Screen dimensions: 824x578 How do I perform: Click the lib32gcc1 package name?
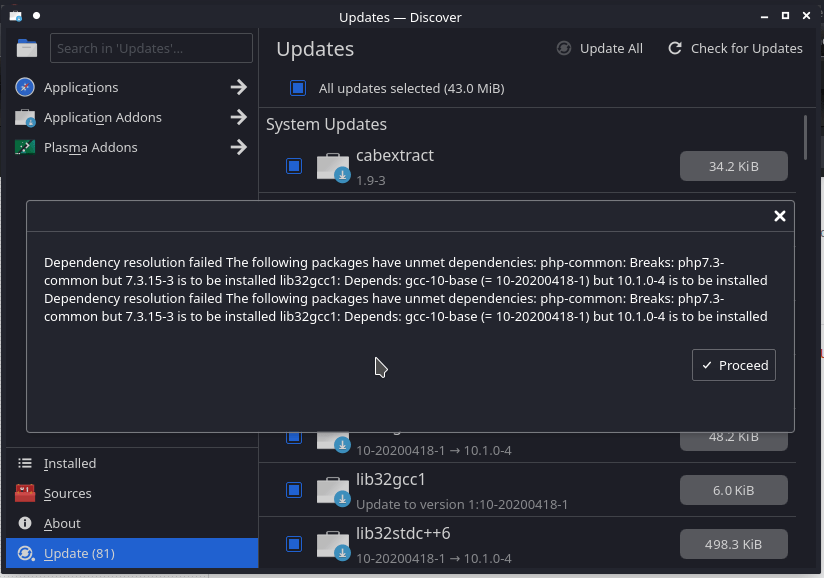click(390, 480)
